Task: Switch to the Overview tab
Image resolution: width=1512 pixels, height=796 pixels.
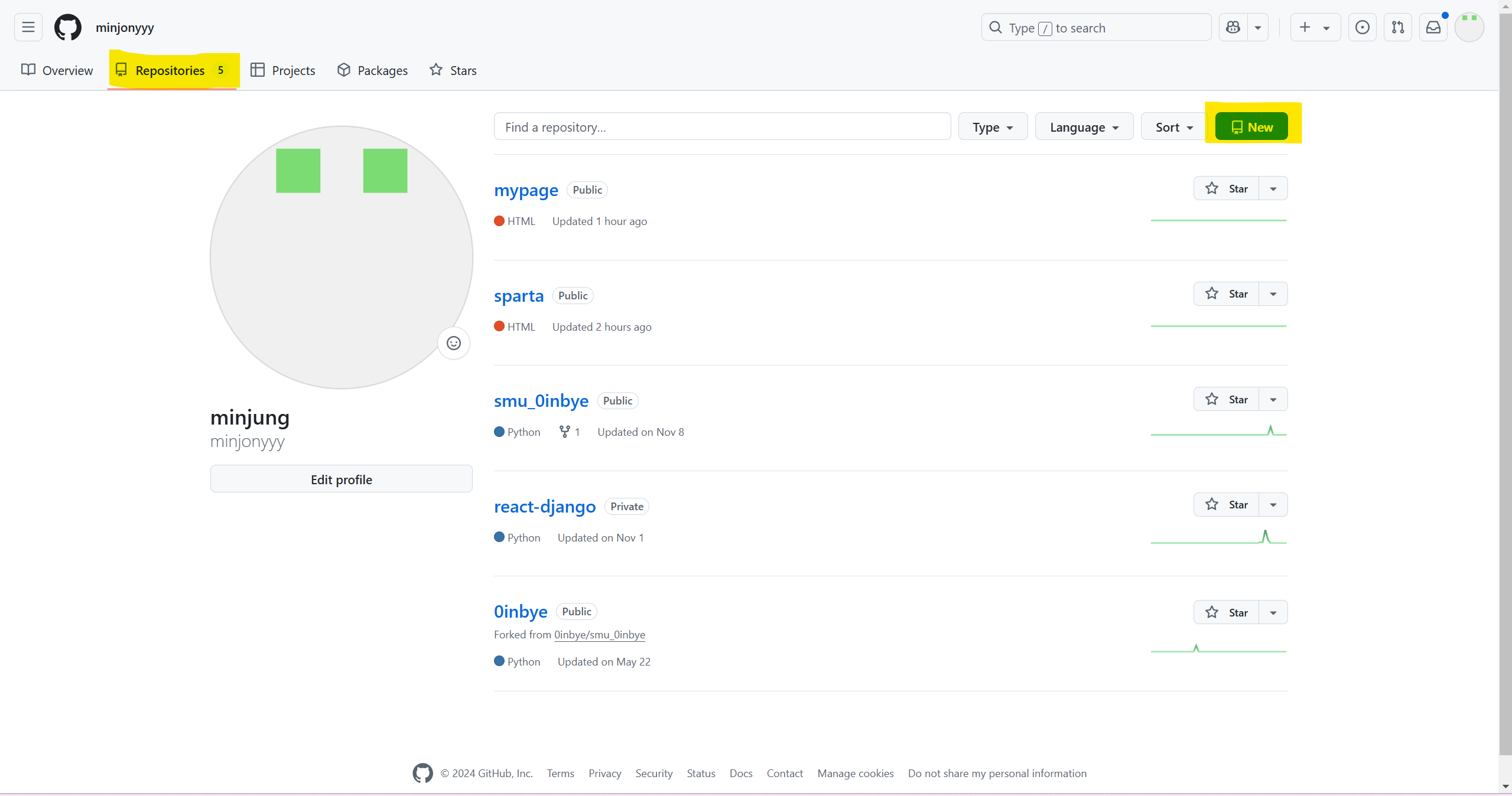Action: coord(57,70)
